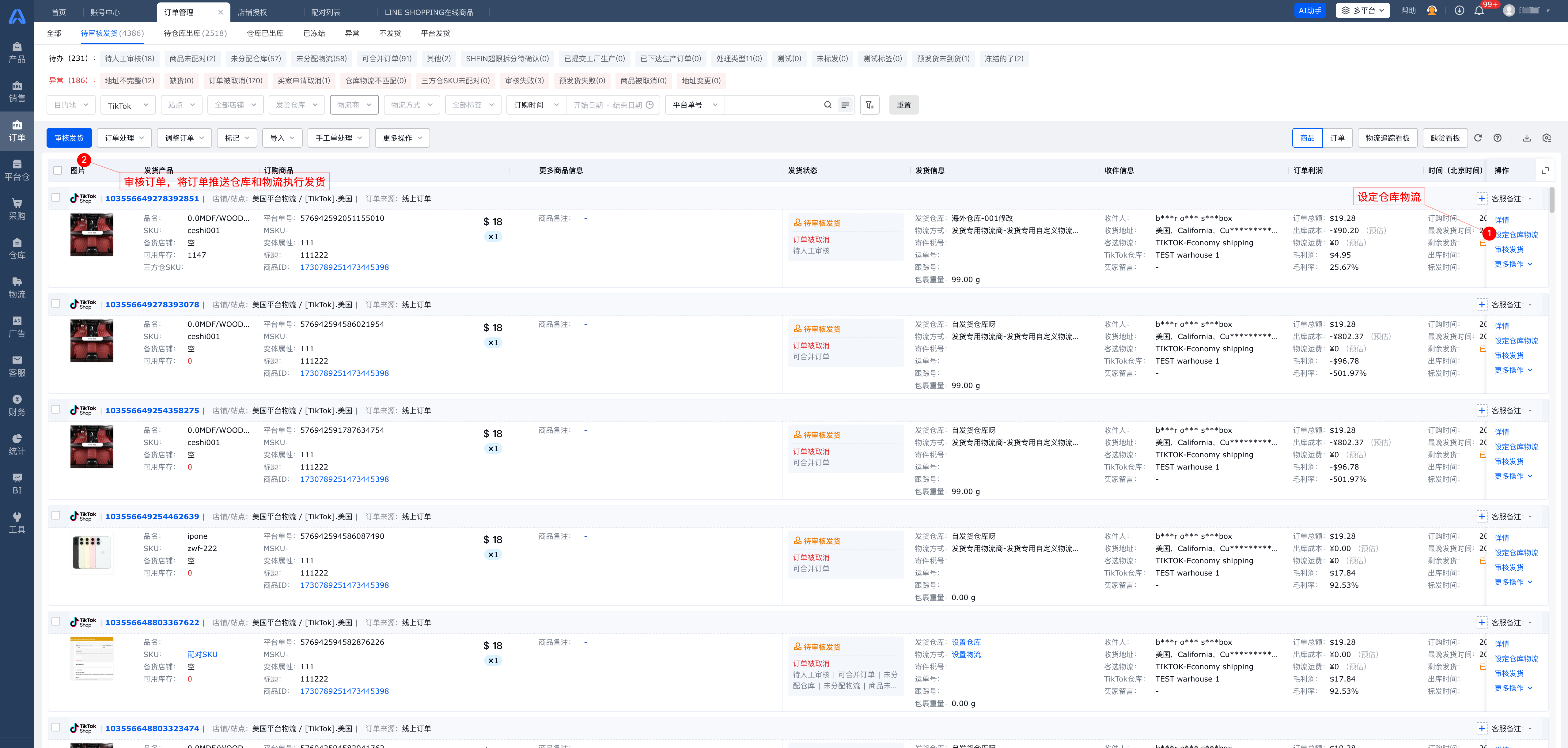1568x748 pixels.
Task: Select checkbox for order 103556649254358275
Action: pos(56,410)
